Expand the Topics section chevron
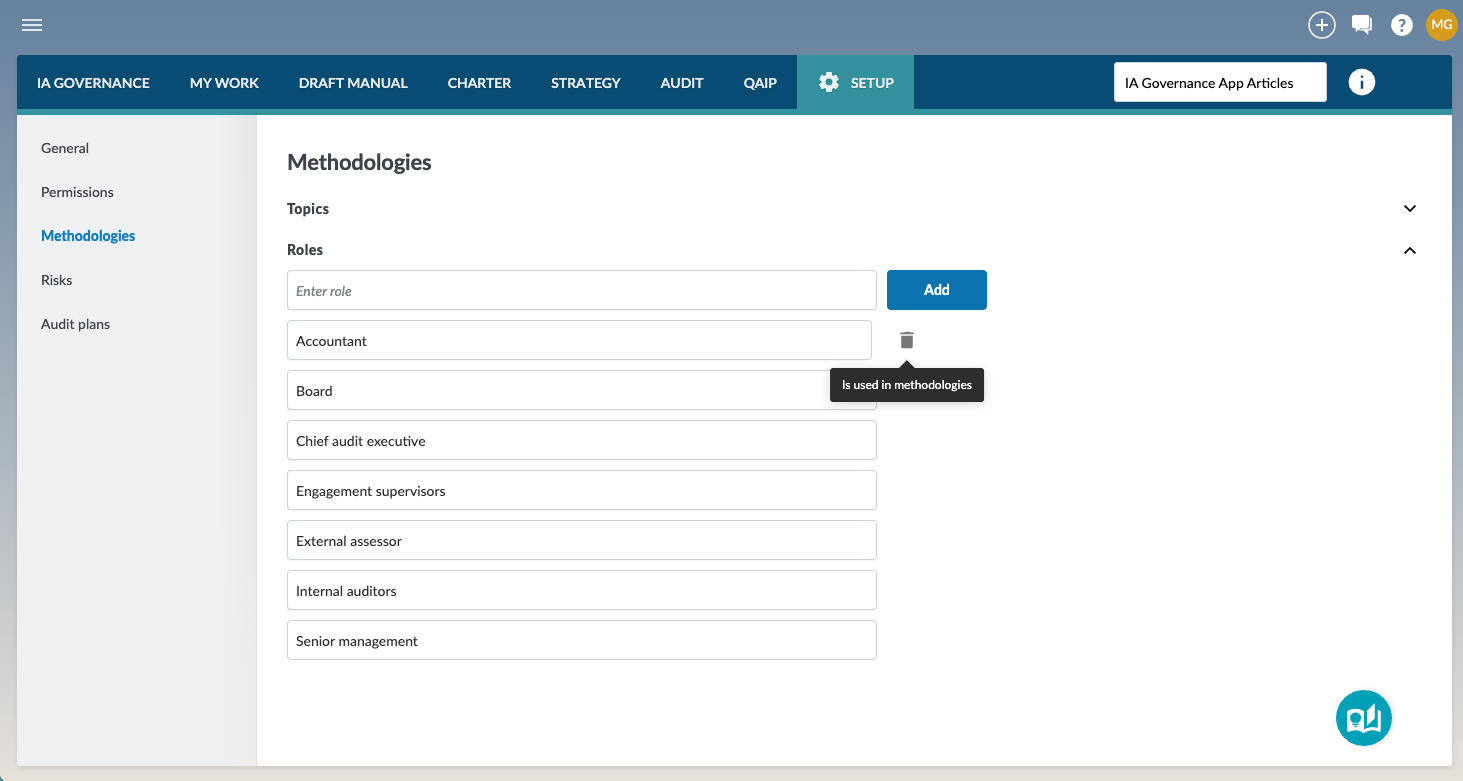The image size is (1463, 781). 1410,209
